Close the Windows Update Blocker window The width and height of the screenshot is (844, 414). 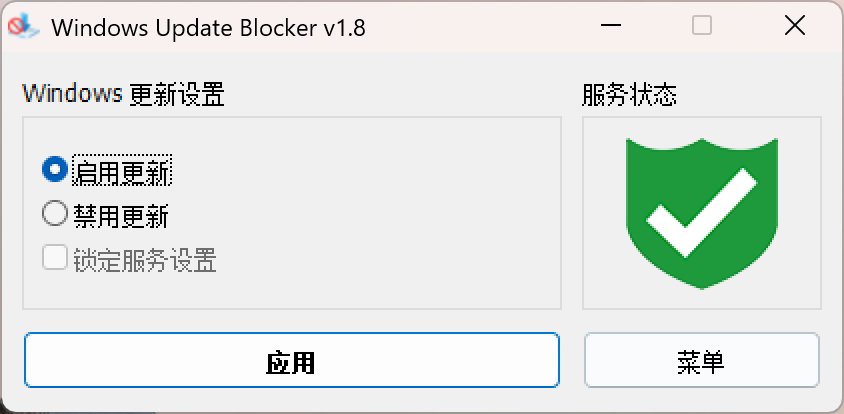[796, 27]
